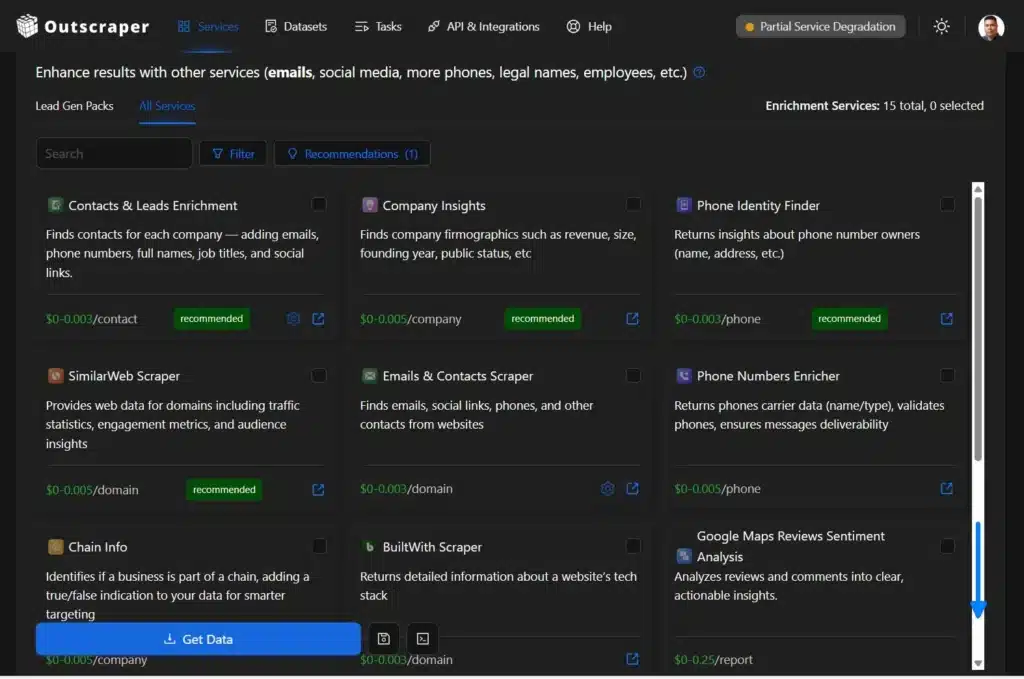Open the Tasks menu
The image size is (1024, 679).
377,26
